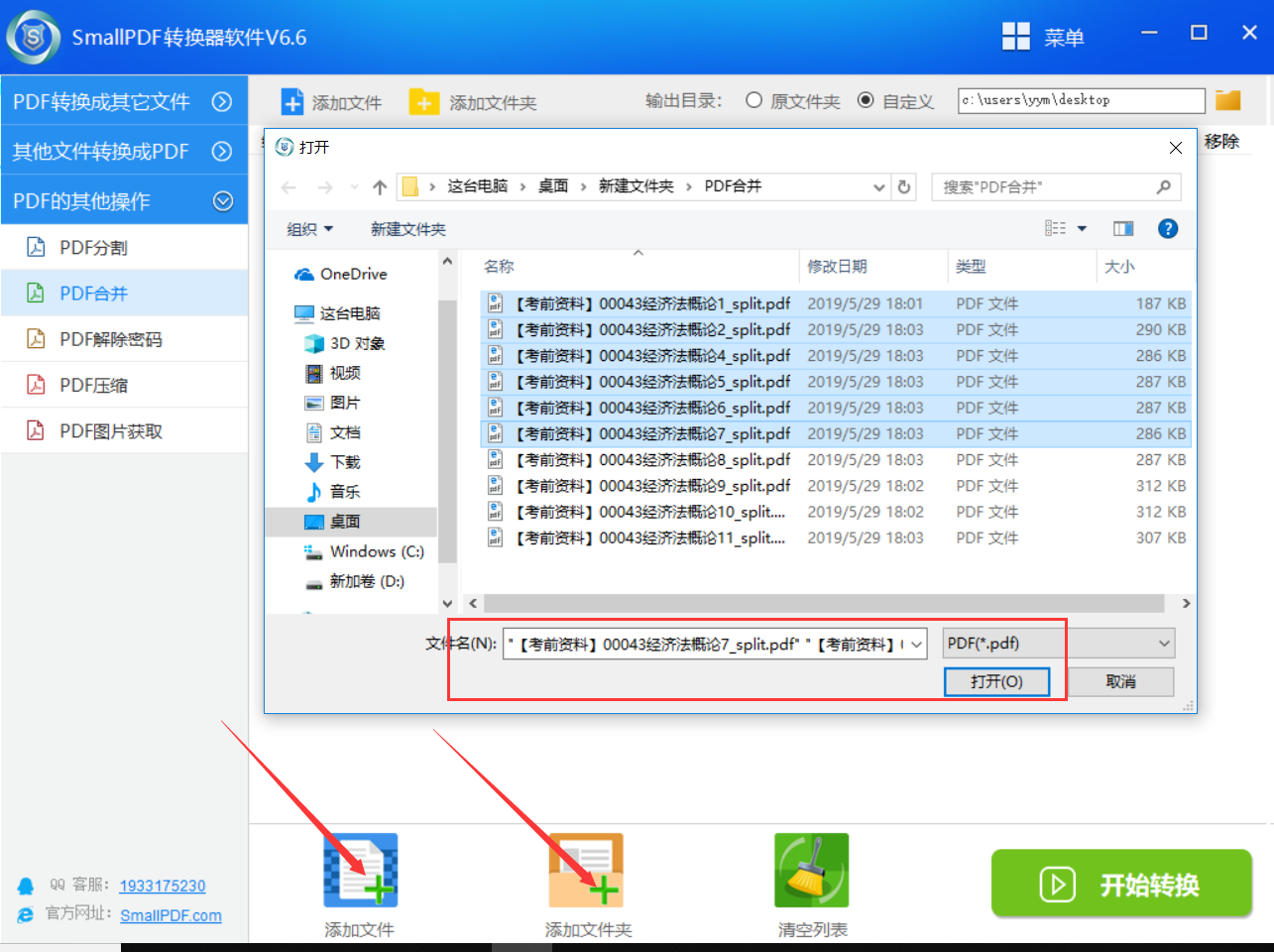Select PDF合并 in sidebar
This screenshot has width=1274, height=952.
(124, 293)
